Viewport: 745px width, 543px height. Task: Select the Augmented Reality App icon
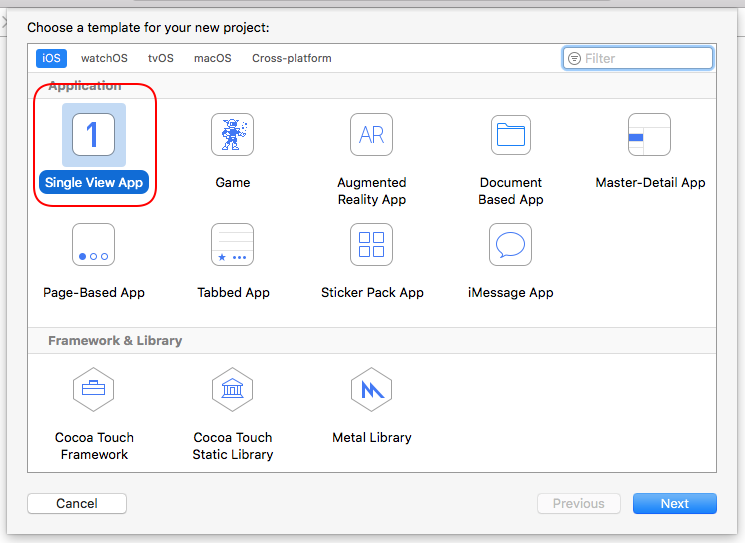click(371, 135)
